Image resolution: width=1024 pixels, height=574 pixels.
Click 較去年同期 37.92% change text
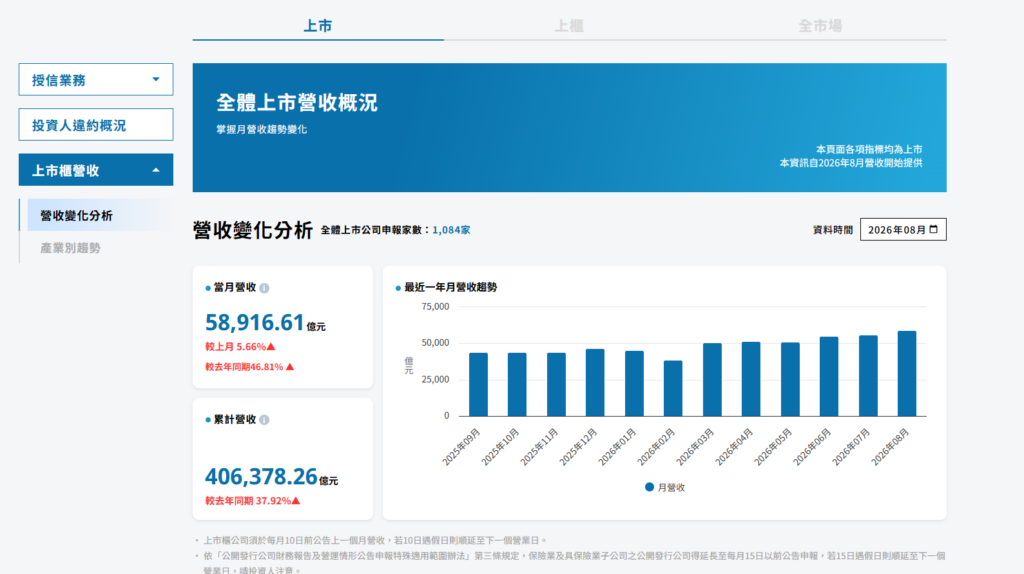coord(253,501)
